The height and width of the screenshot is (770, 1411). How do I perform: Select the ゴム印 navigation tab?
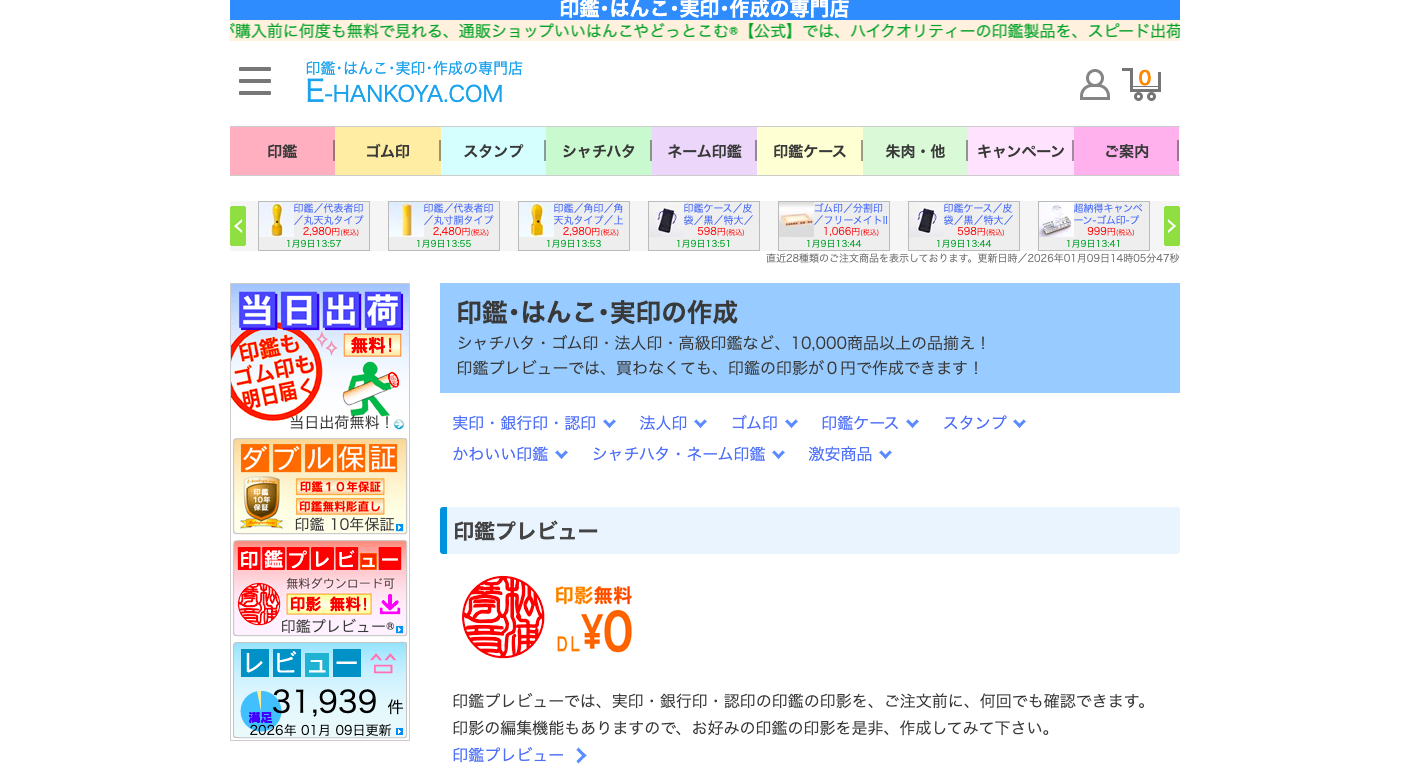pos(387,151)
